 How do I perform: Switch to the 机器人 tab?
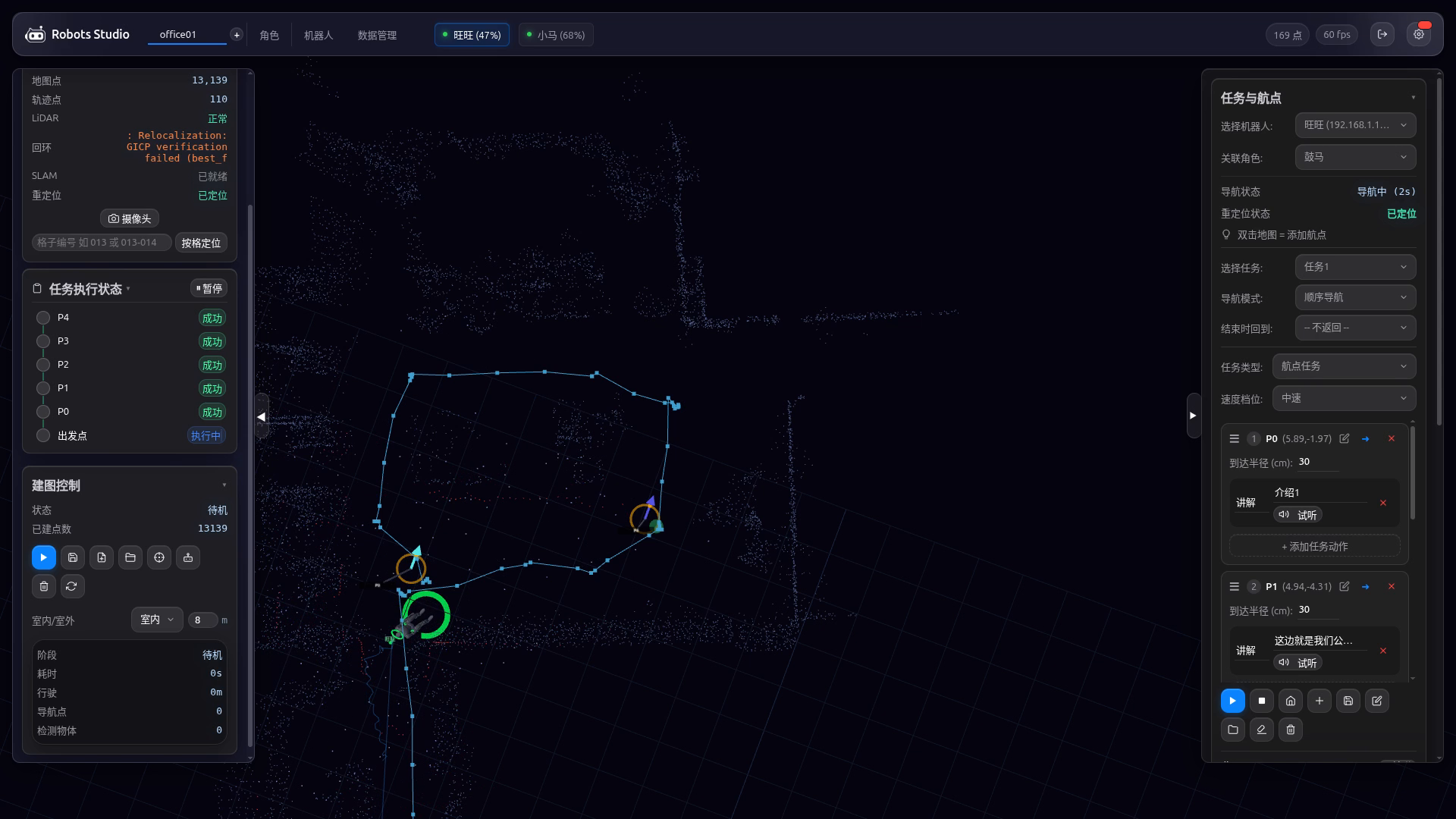pos(318,35)
